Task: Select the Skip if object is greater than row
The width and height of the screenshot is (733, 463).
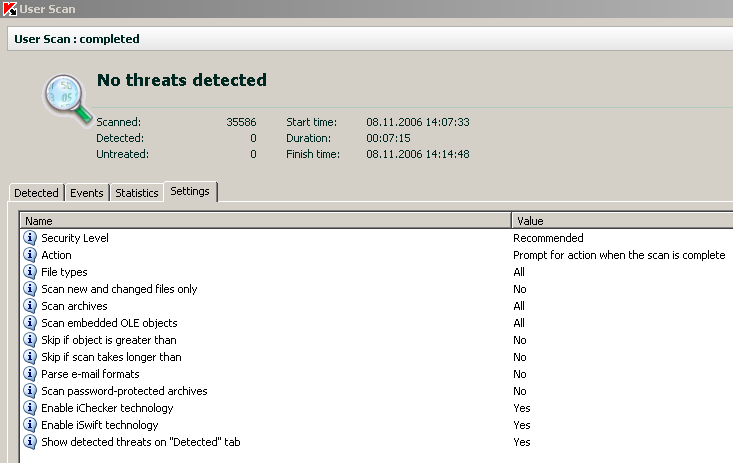Action: (x=109, y=340)
